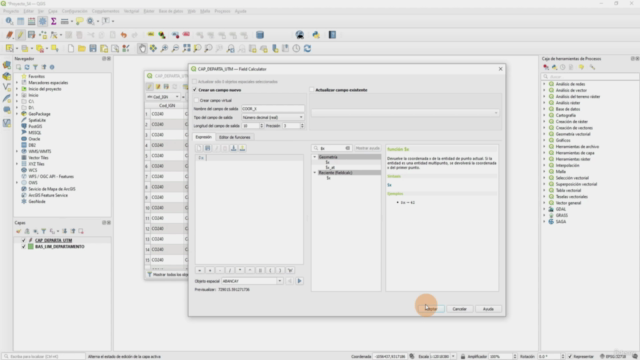
Task: Clear the expression editor with new-file icon
Action: tap(199, 148)
